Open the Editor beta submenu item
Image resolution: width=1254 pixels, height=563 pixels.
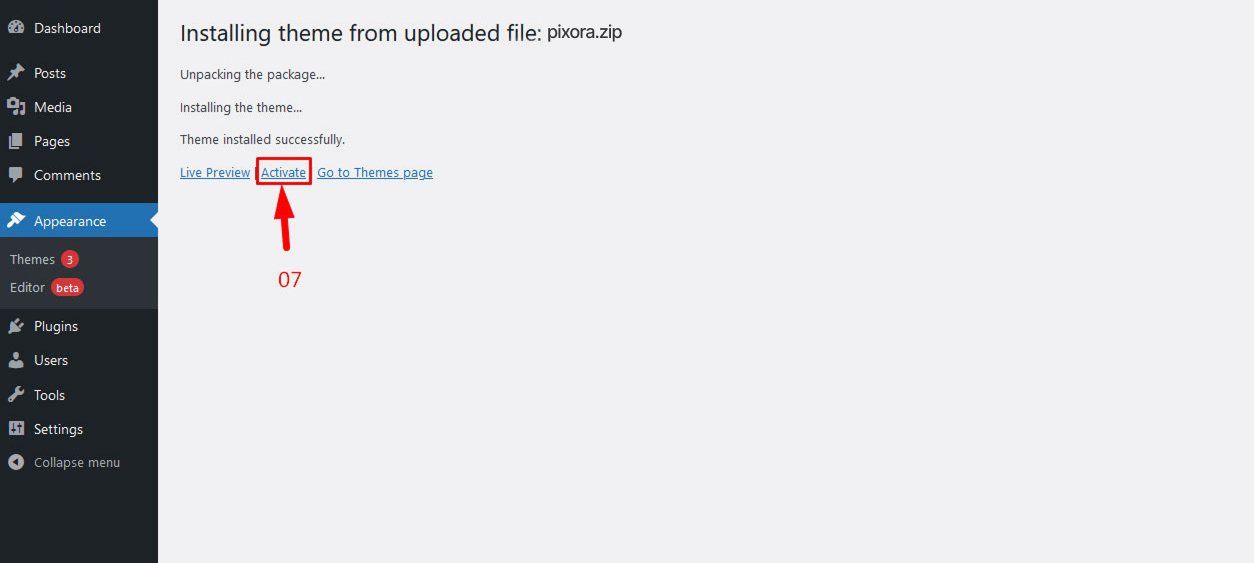tap(27, 287)
